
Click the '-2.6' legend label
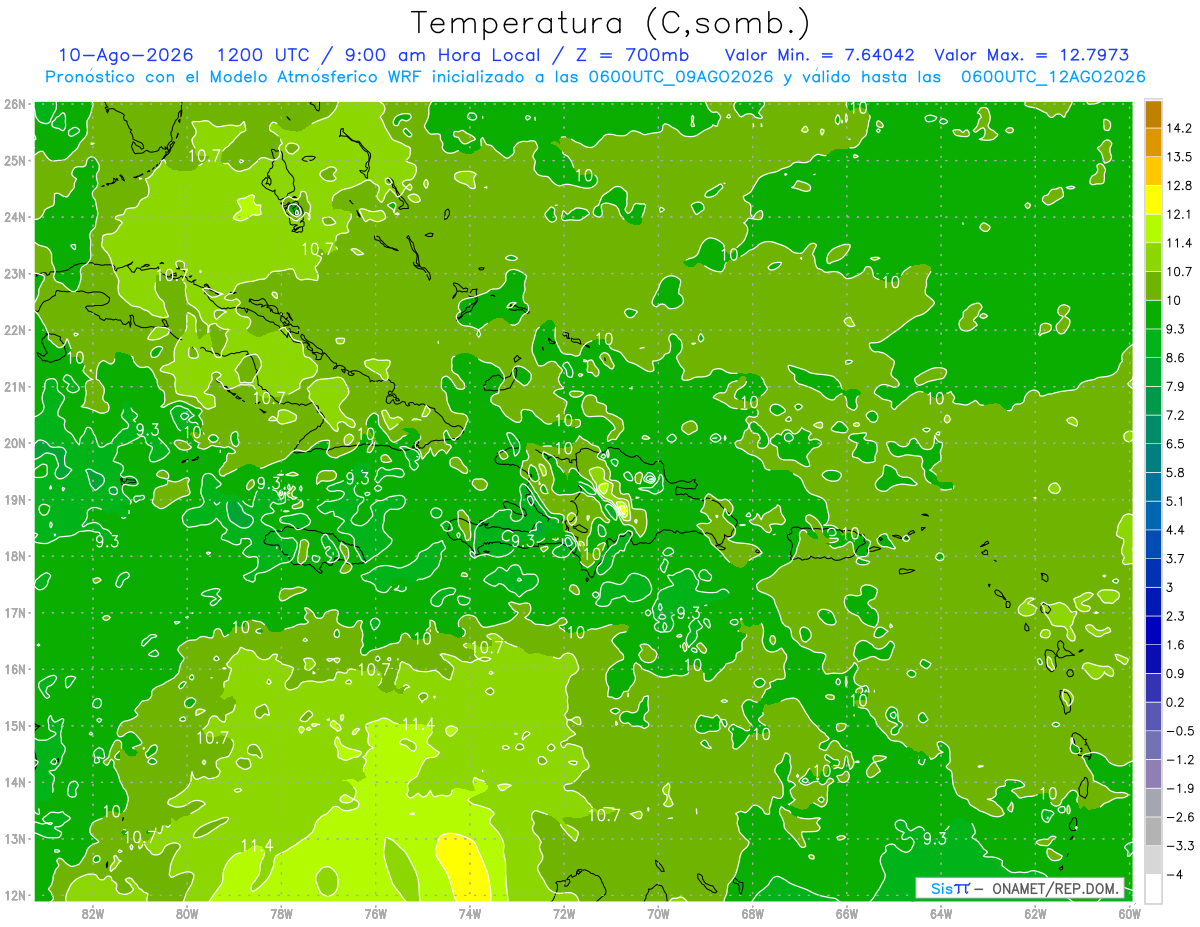click(x=1180, y=817)
